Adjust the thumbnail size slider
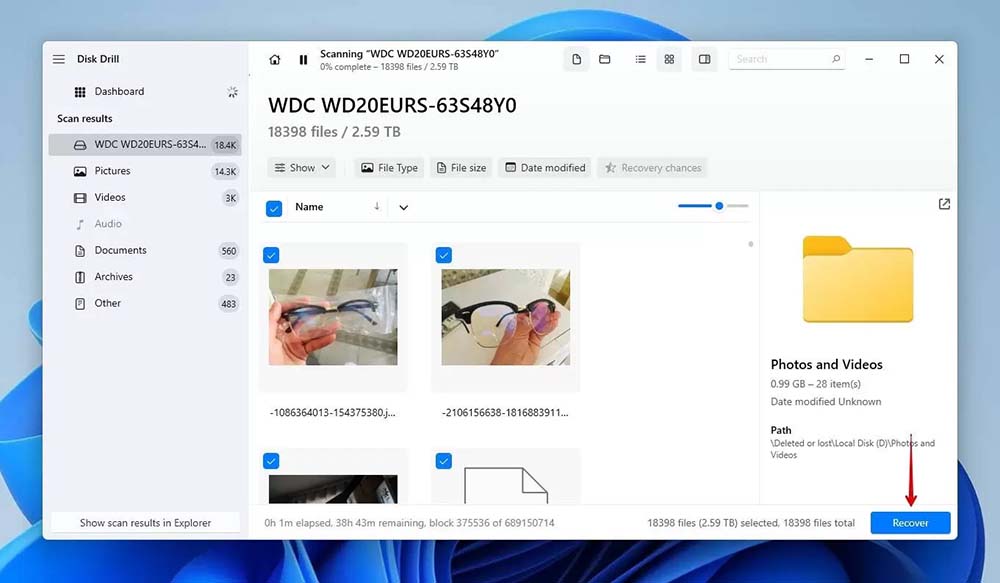Viewport: 1000px width, 583px height. (719, 206)
